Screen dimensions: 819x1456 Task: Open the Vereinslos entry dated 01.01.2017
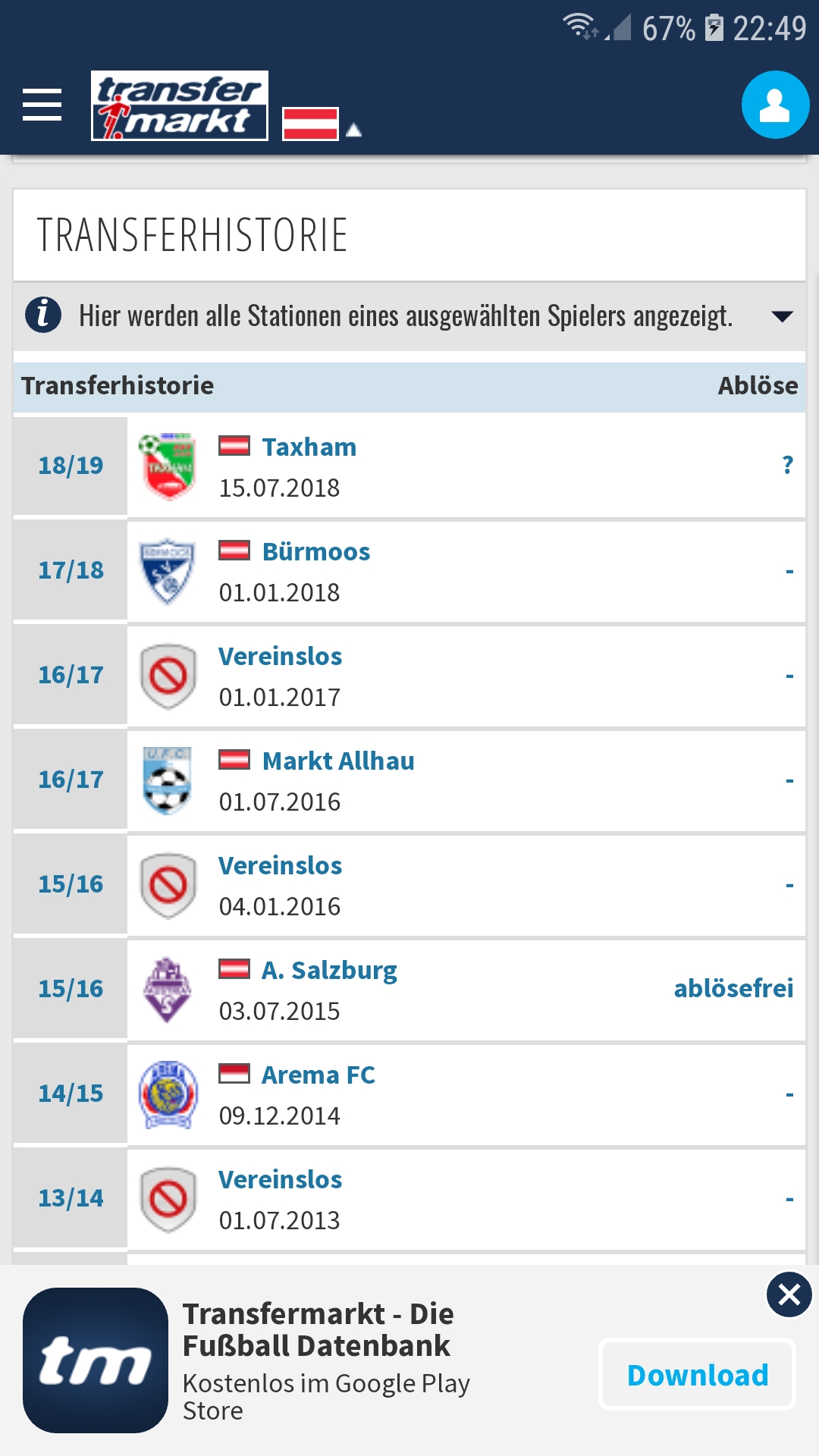click(280, 656)
